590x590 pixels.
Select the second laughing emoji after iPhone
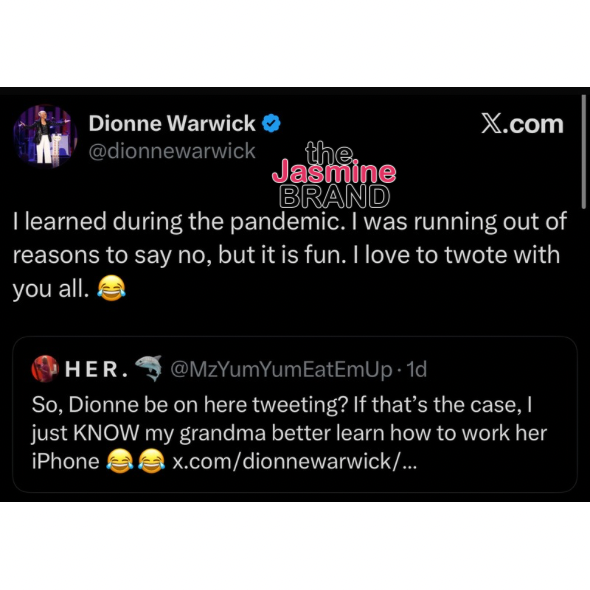click(151, 461)
